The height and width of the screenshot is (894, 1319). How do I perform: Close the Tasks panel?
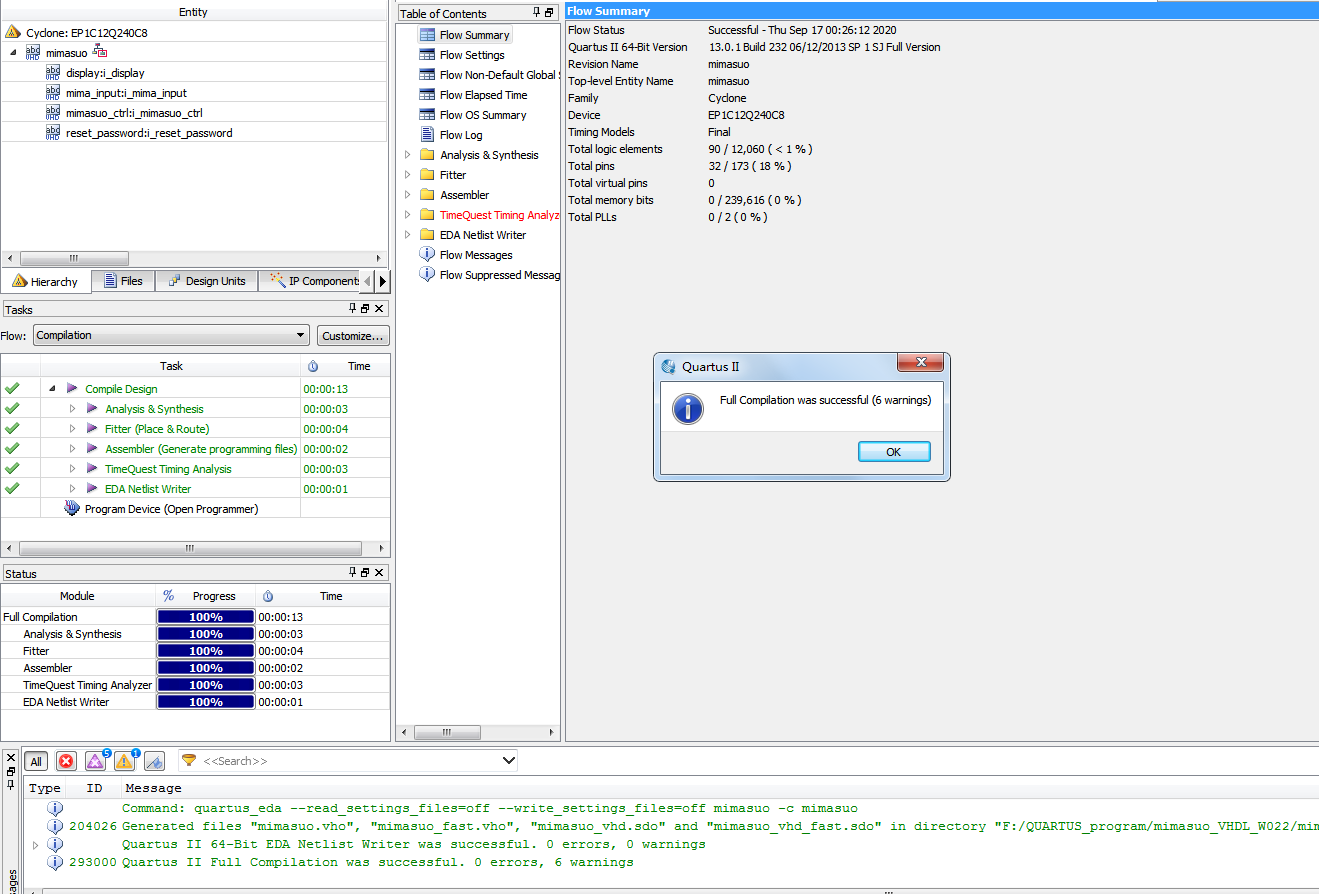(379, 309)
